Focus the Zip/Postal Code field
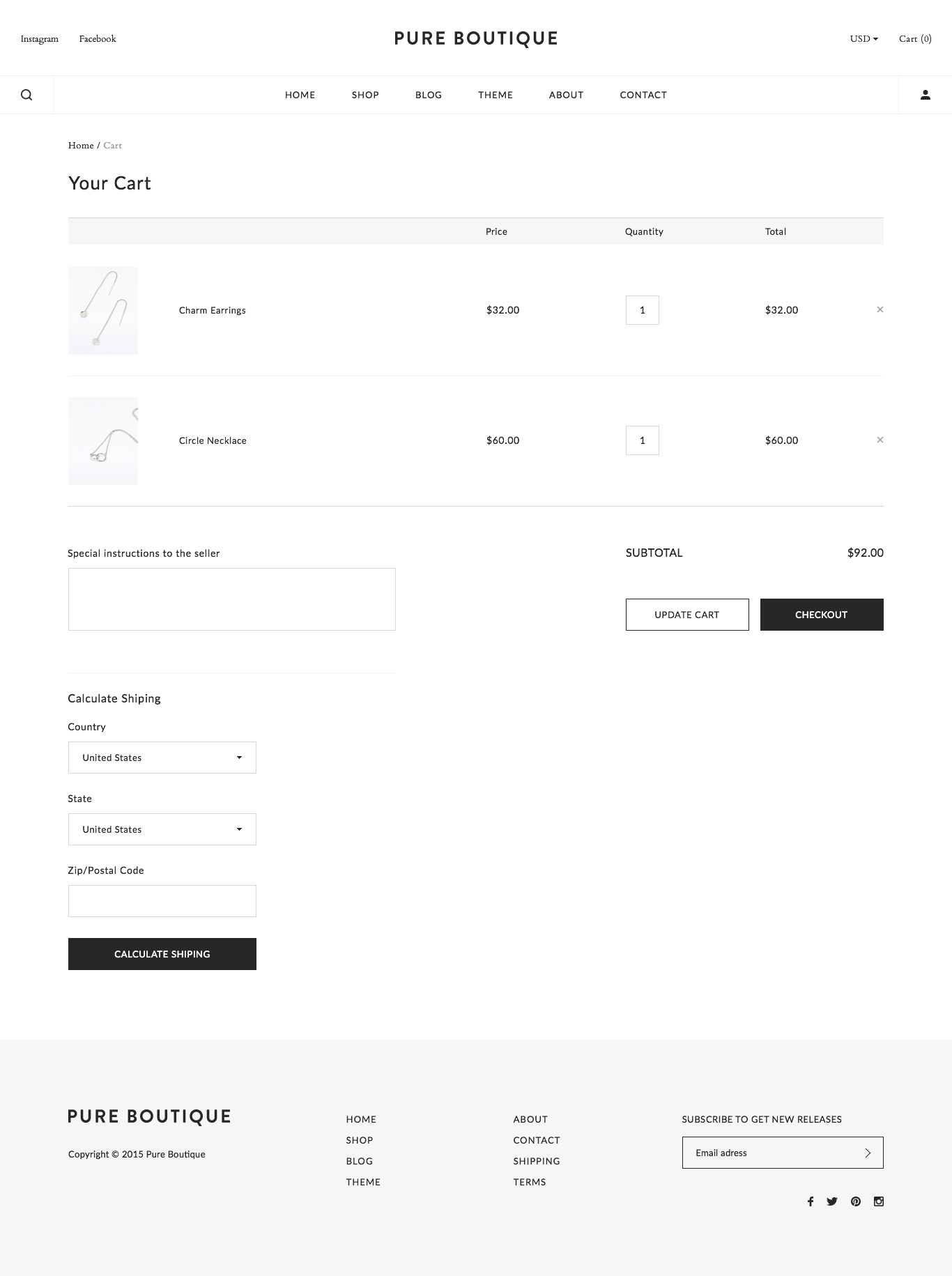The height and width of the screenshot is (1276, 952). (x=162, y=901)
